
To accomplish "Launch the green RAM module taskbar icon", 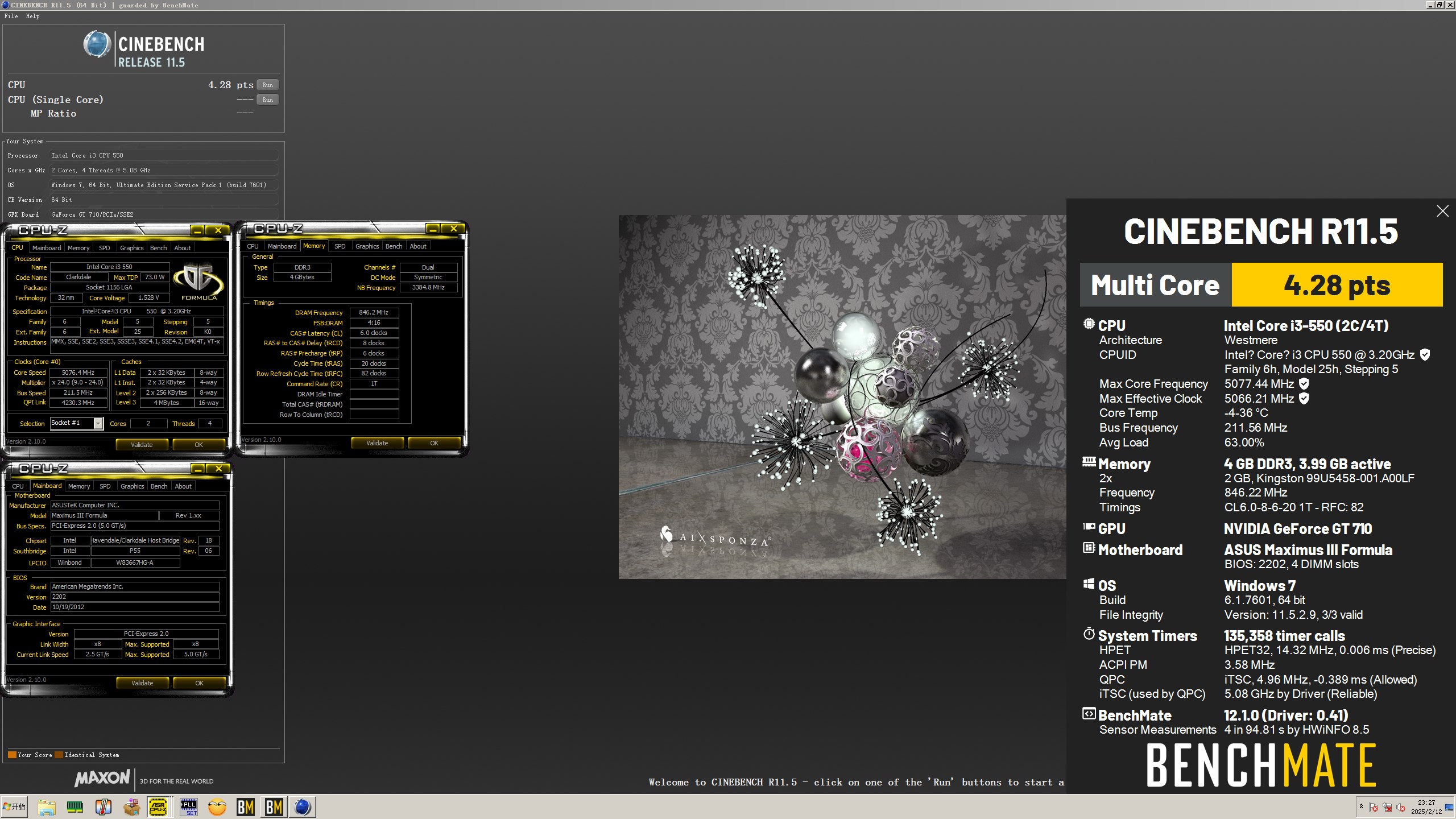I will (75, 807).
